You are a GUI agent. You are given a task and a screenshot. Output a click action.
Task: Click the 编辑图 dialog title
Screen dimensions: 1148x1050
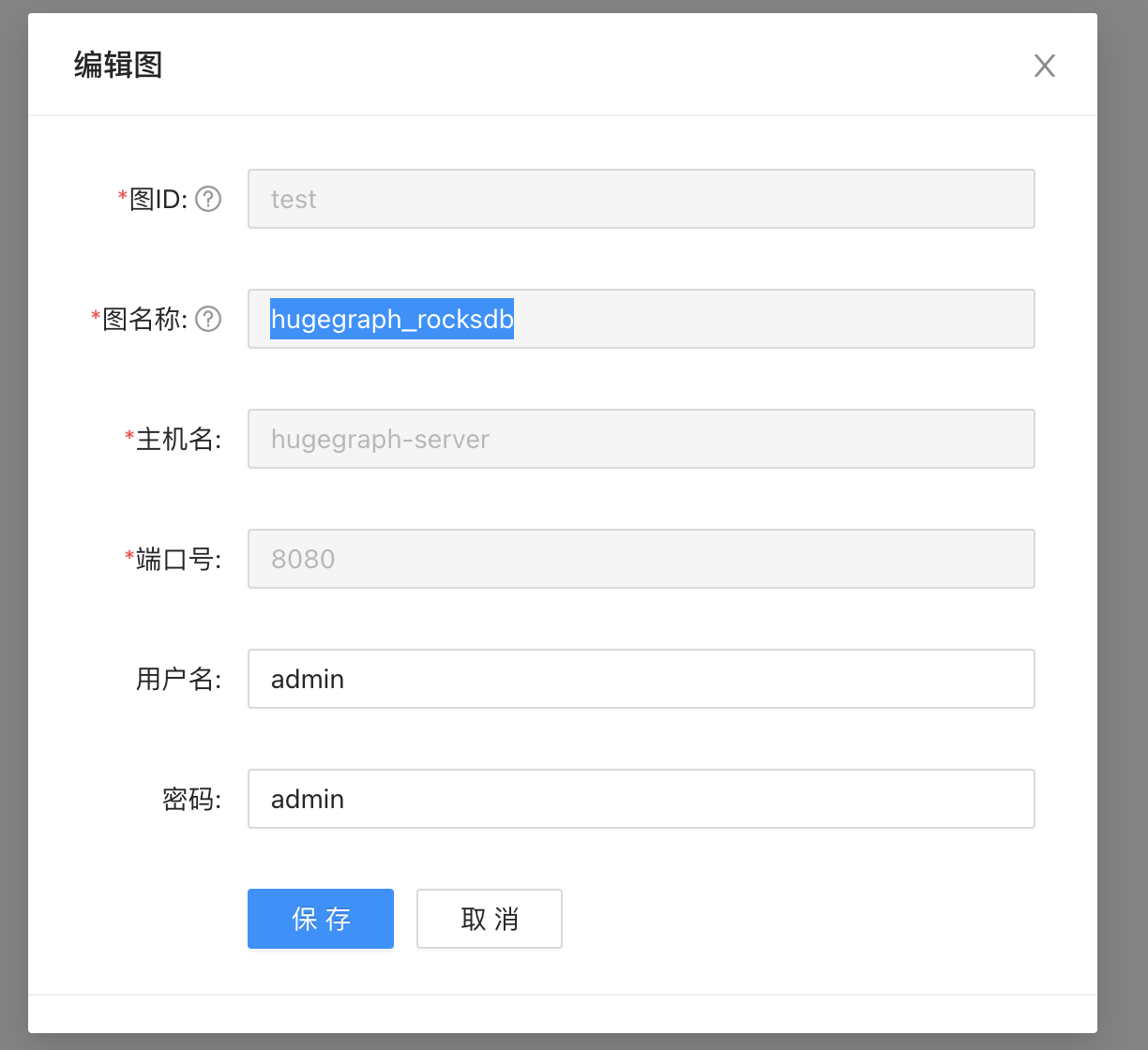click(118, 66)
